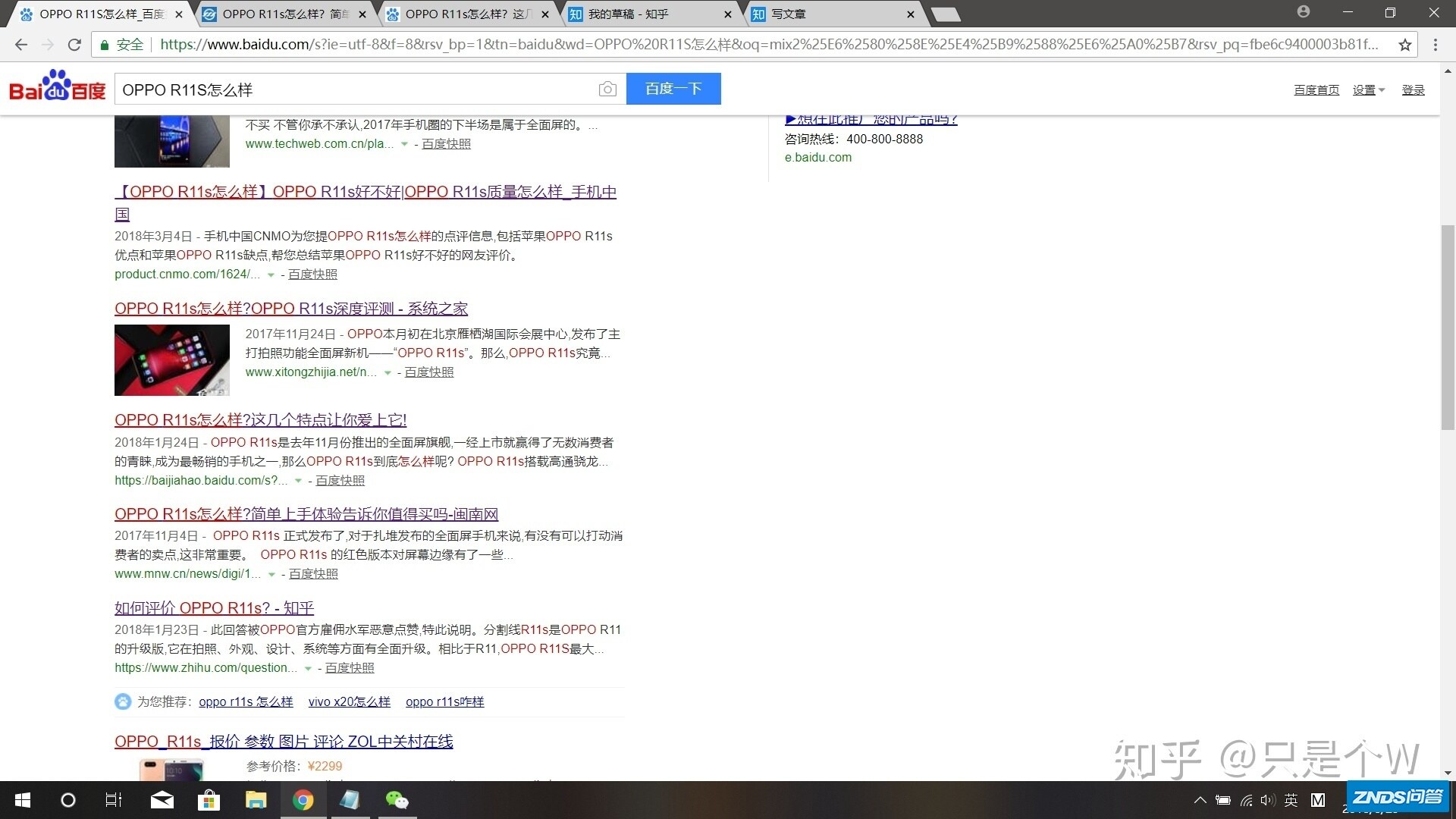This screenshot has height=819, width=1456.
Task: Expand dropdown arrow next to product.cnmo.com URL
Action: pos(271,275)
